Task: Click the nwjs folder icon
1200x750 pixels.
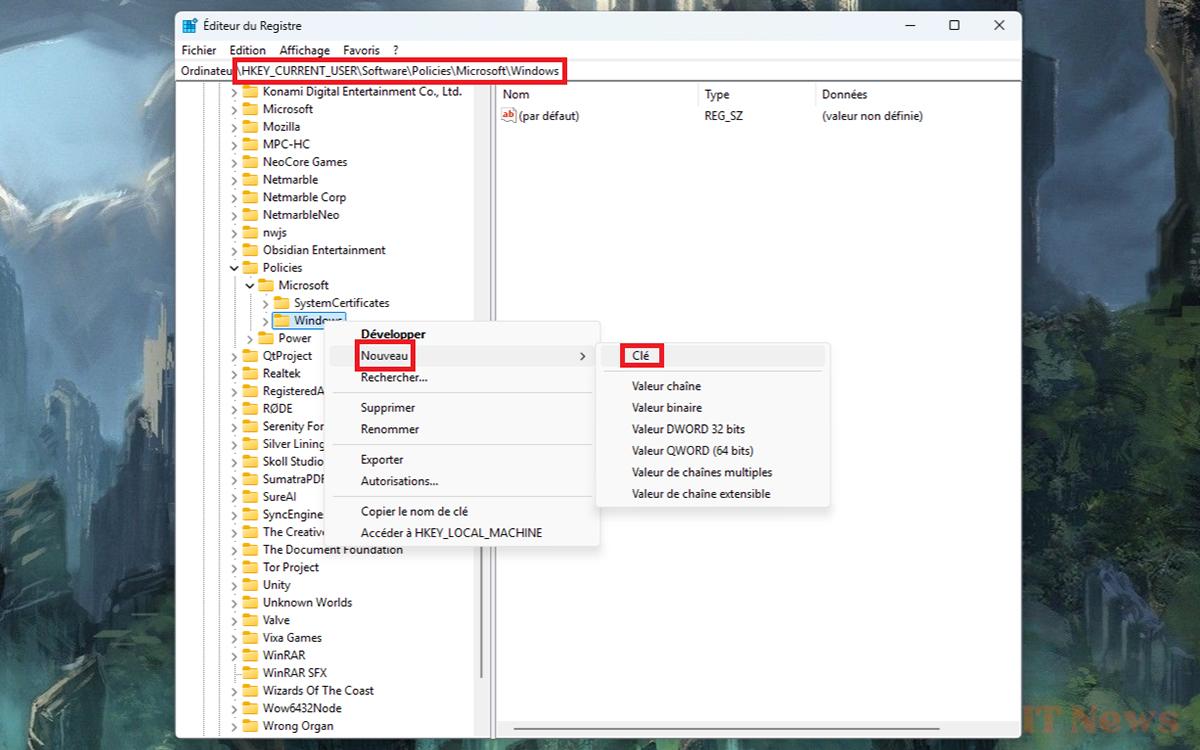Action: pyautogui.click(x=250, y=232)
